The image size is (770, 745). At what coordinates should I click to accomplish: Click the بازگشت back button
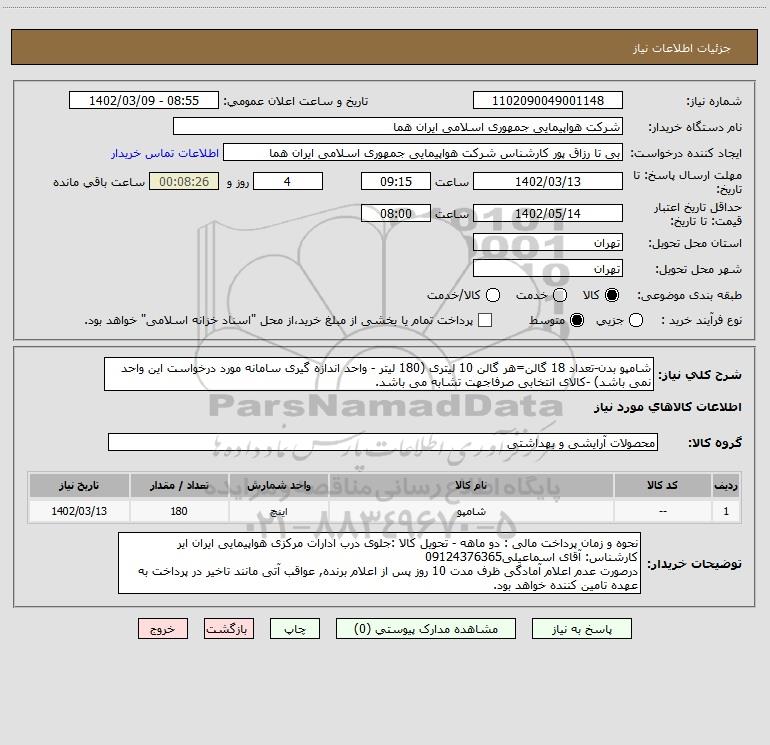[229, 629]
